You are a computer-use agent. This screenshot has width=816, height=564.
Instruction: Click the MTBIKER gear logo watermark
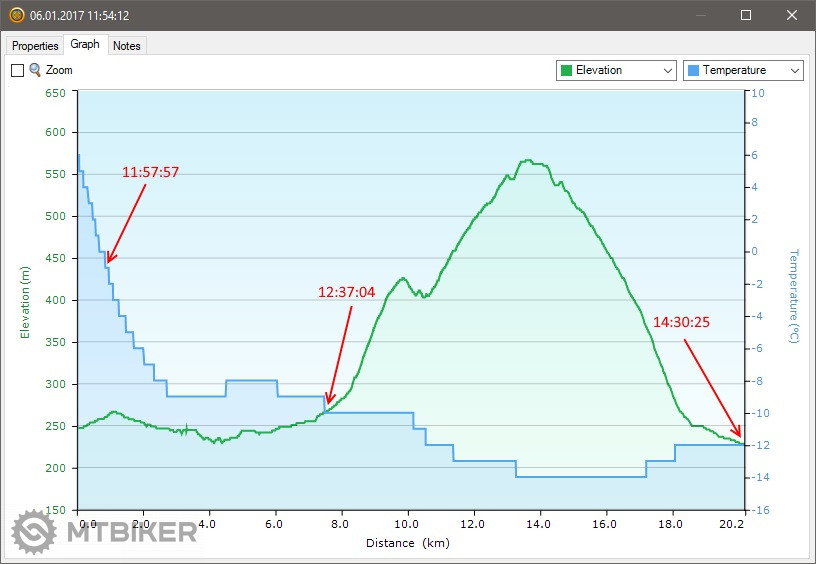[34, 532]
